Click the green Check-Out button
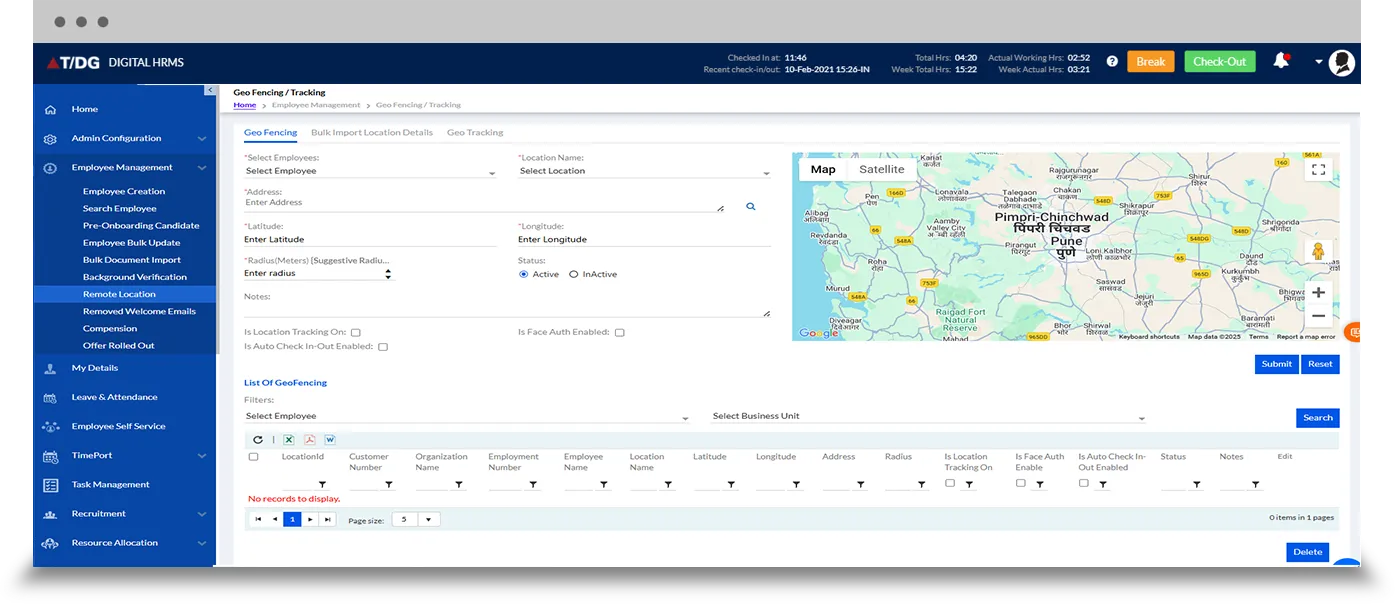The height and width of the screenshot is (604, 1395). point(1219,62)
